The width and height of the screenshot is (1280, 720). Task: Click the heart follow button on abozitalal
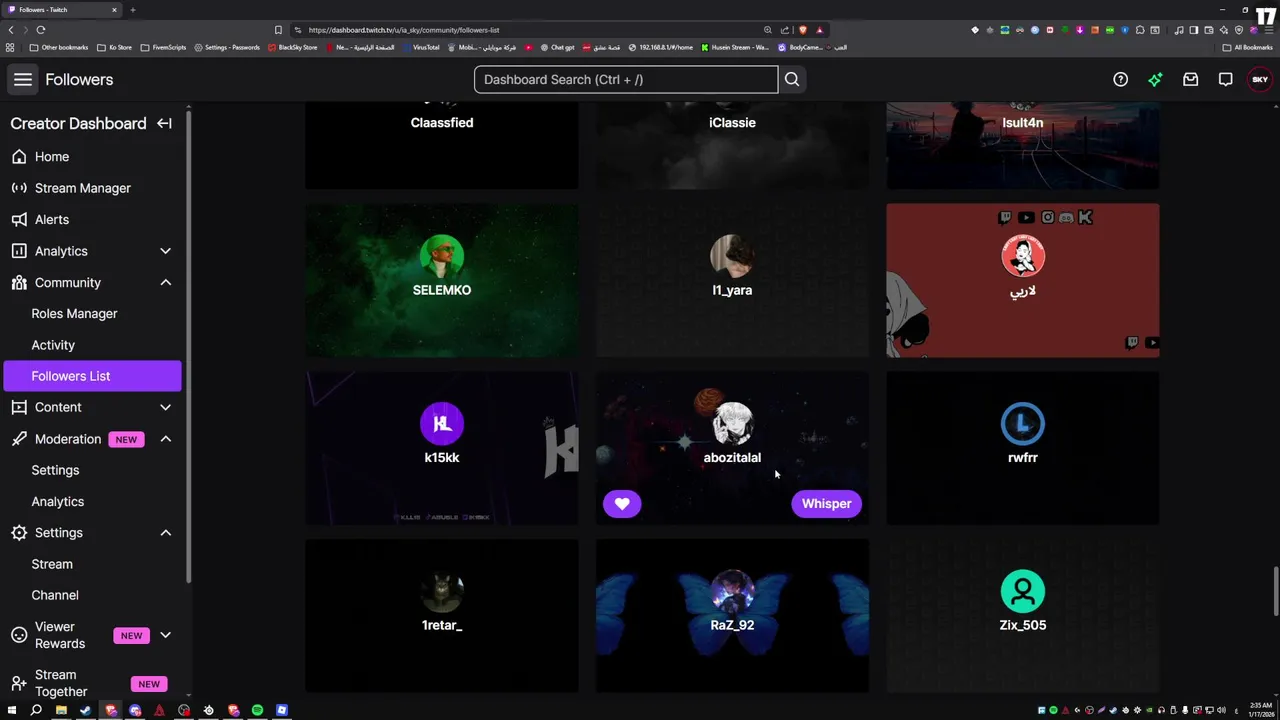click(x=622, y=504)
